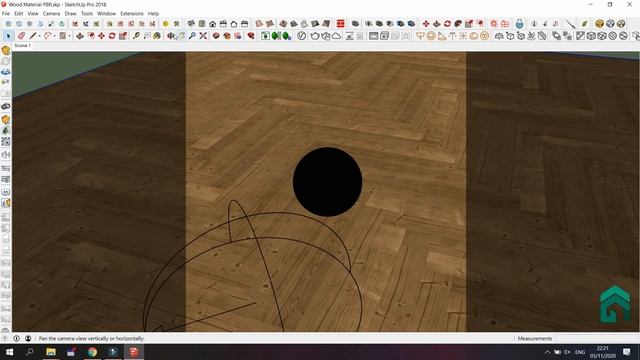Open the Tools menu
640x360 pixels.
(87, 13)
